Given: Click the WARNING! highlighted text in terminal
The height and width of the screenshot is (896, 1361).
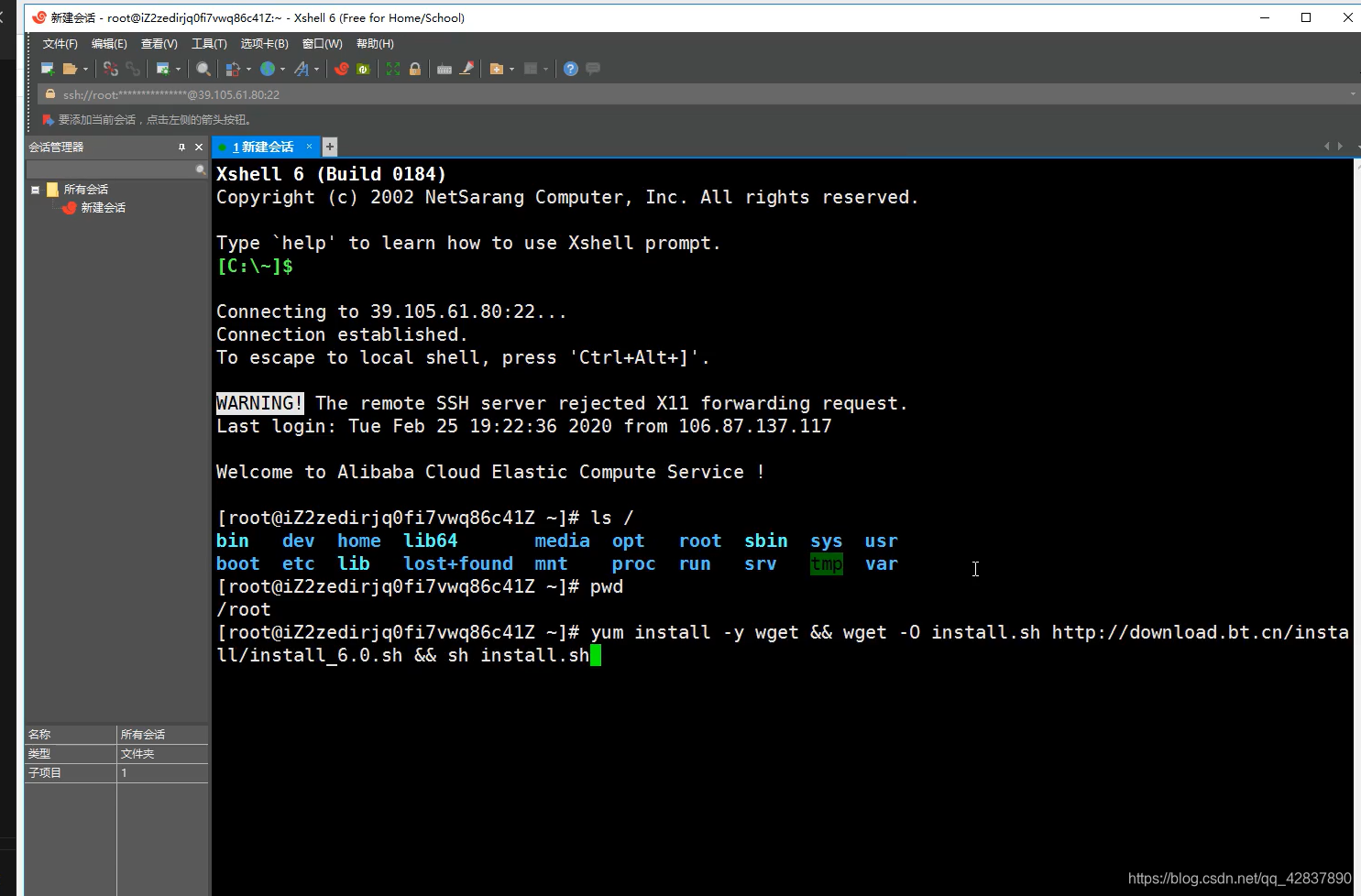Looking at the screenshot, I should [x=260, y=403].
